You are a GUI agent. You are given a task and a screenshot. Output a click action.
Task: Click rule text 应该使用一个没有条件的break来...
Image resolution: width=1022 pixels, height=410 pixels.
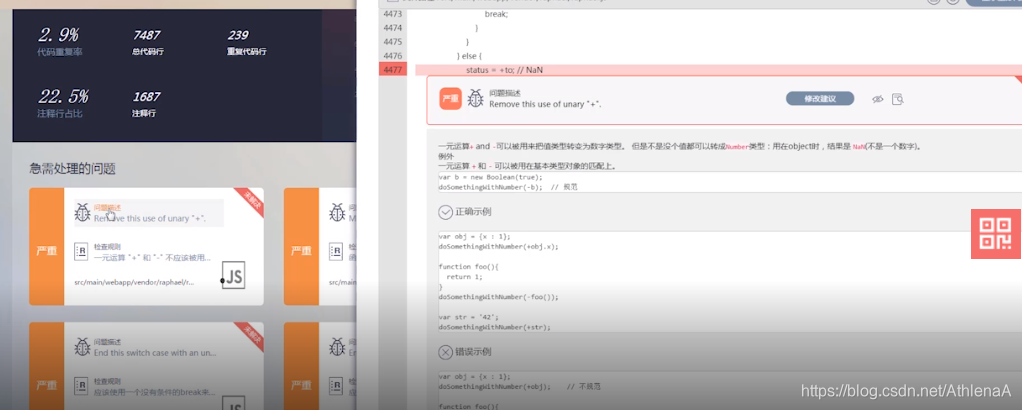click(x=154, y=392)
